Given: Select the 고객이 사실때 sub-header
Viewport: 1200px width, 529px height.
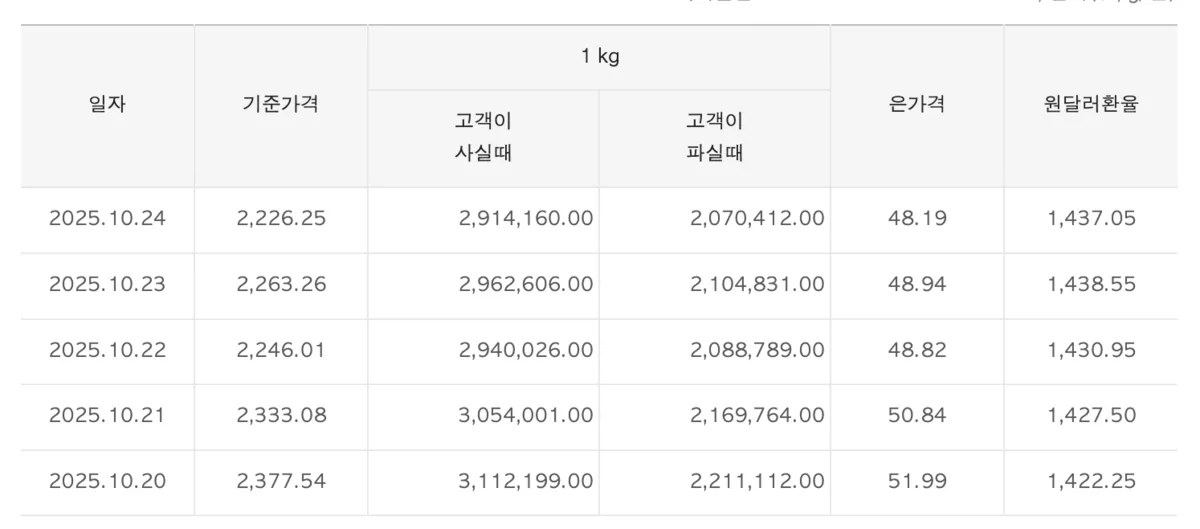Looking at the screenshot, I should 483,138.
